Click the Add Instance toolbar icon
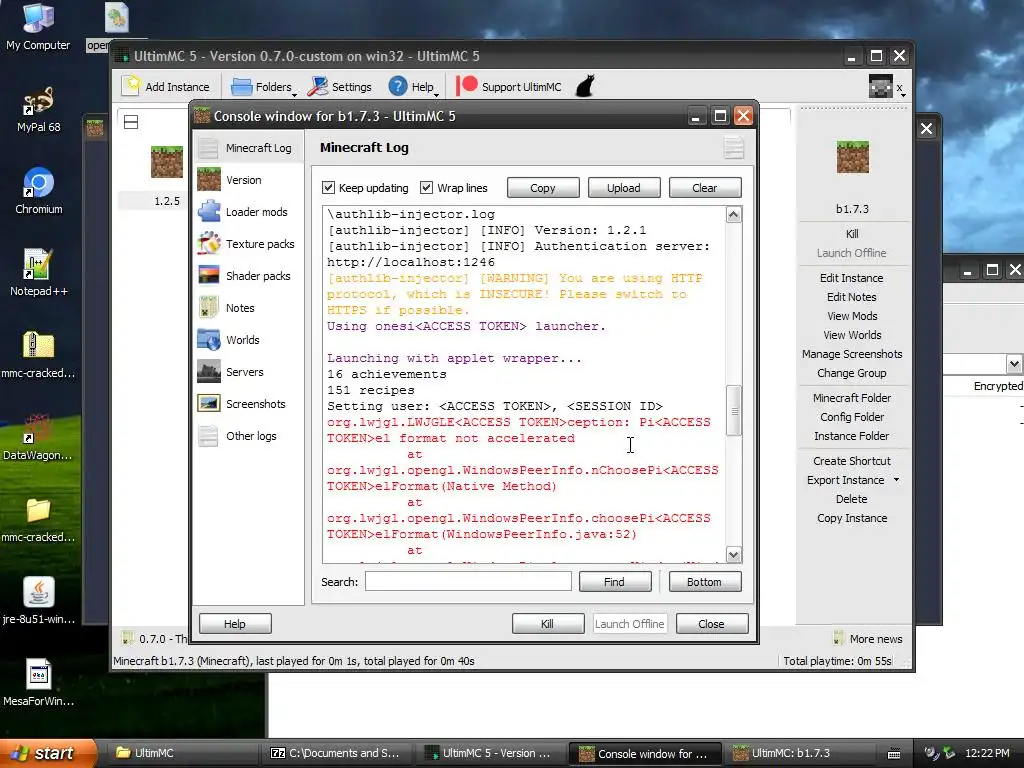Image resolution: width=1024 pixels, height=768 pixels. click(x=132, y=86)
